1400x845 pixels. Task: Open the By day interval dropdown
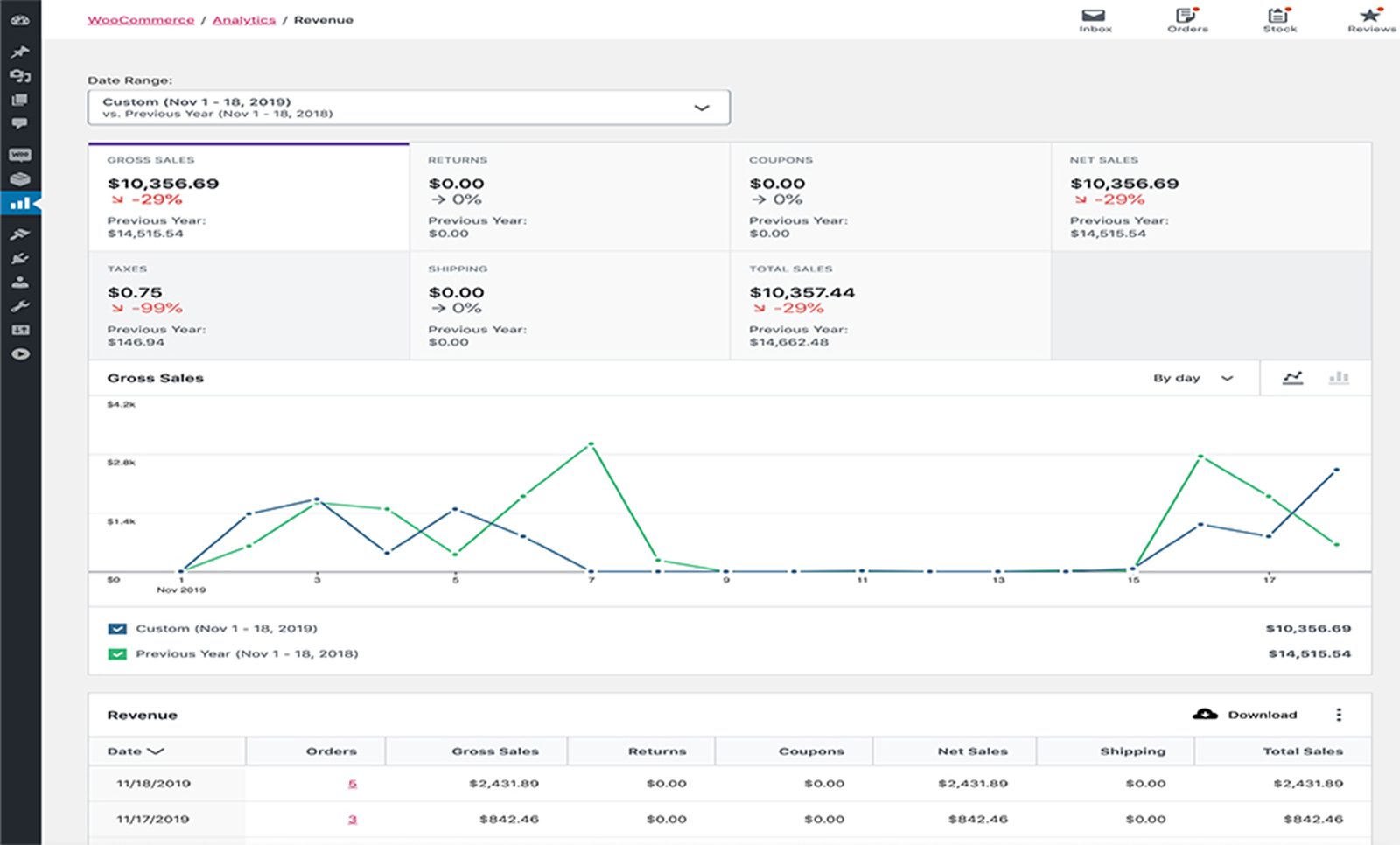(x=1193, y=378)
